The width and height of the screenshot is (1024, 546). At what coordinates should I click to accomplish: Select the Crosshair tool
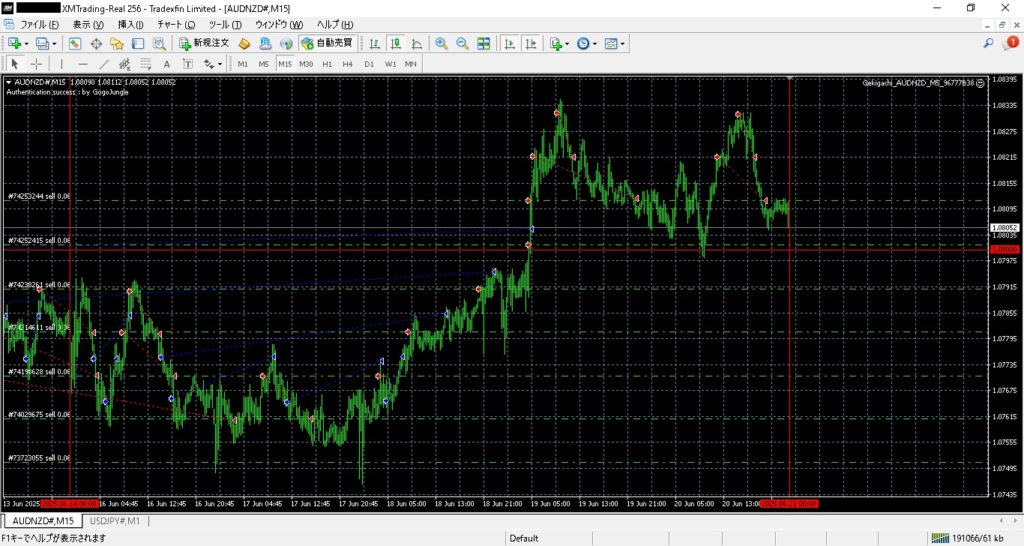click(x=36, y=64)
